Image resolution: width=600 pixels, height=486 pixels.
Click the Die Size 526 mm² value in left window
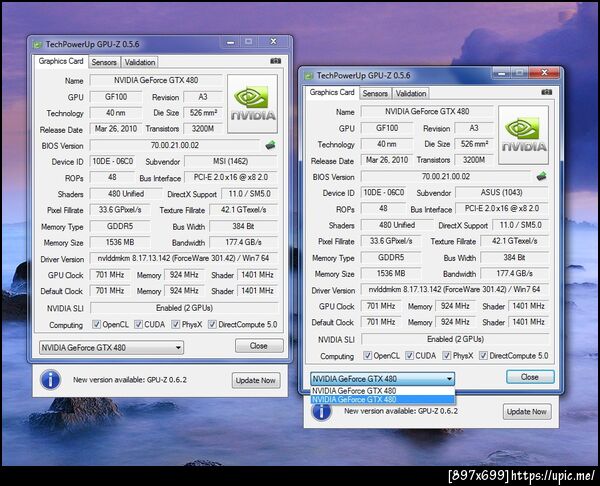pos(203,113)
